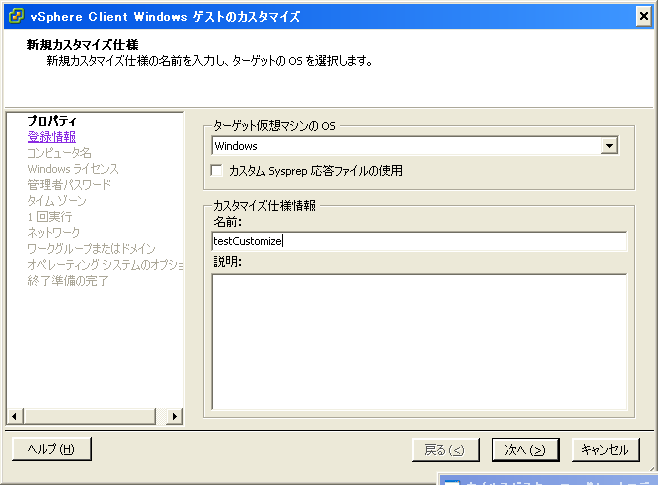Click the 管理者パスワード step

(69, 185)
